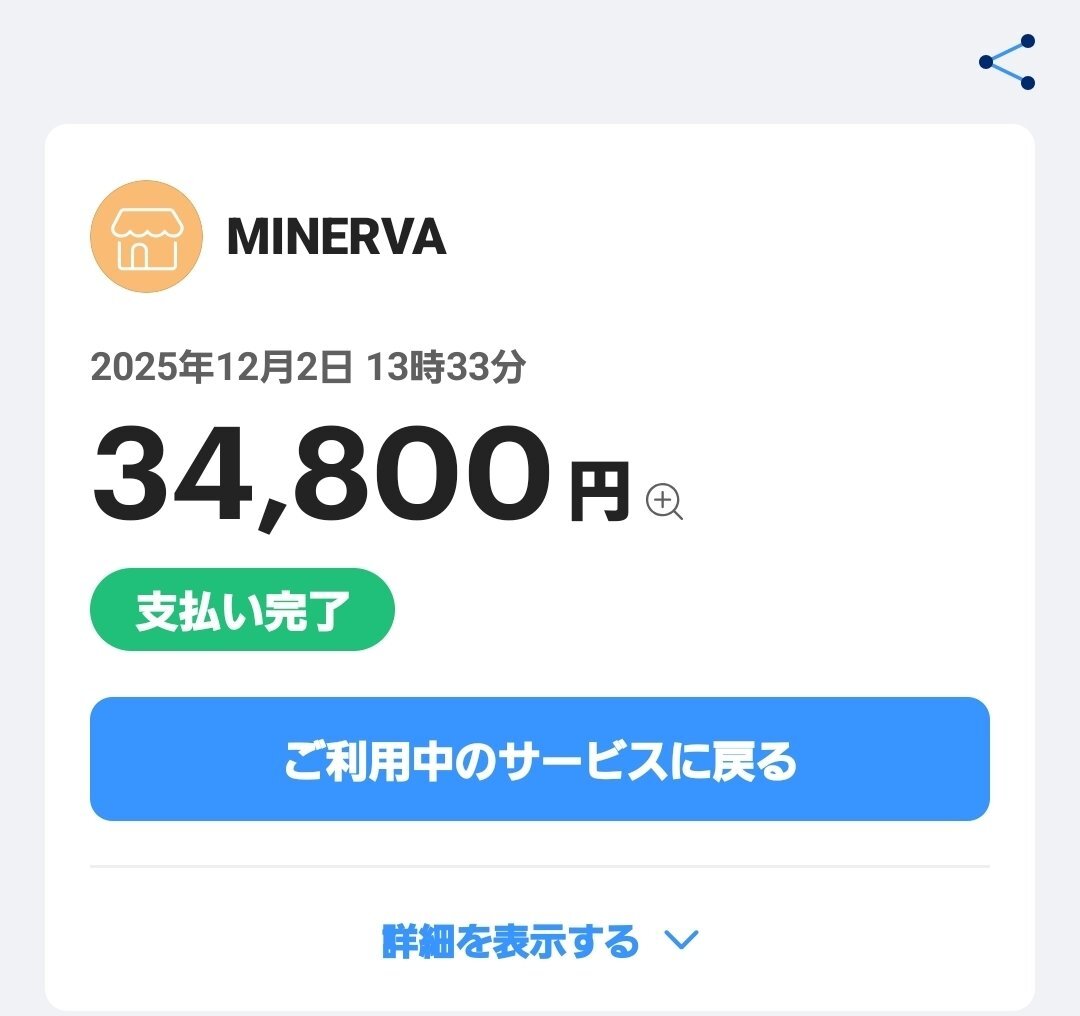Tap the bottom dot of share icon
The height and width of the screenshot is (1016, 1080).
point(1028,83)
